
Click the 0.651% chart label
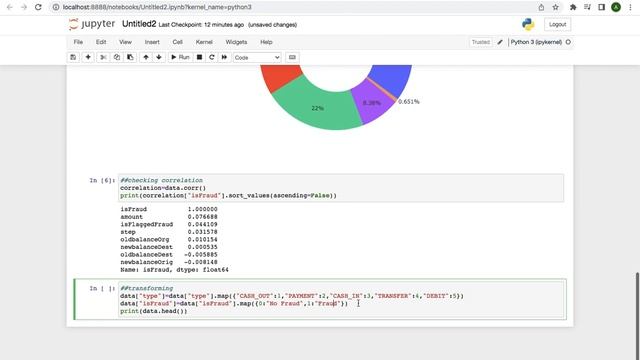409,102
